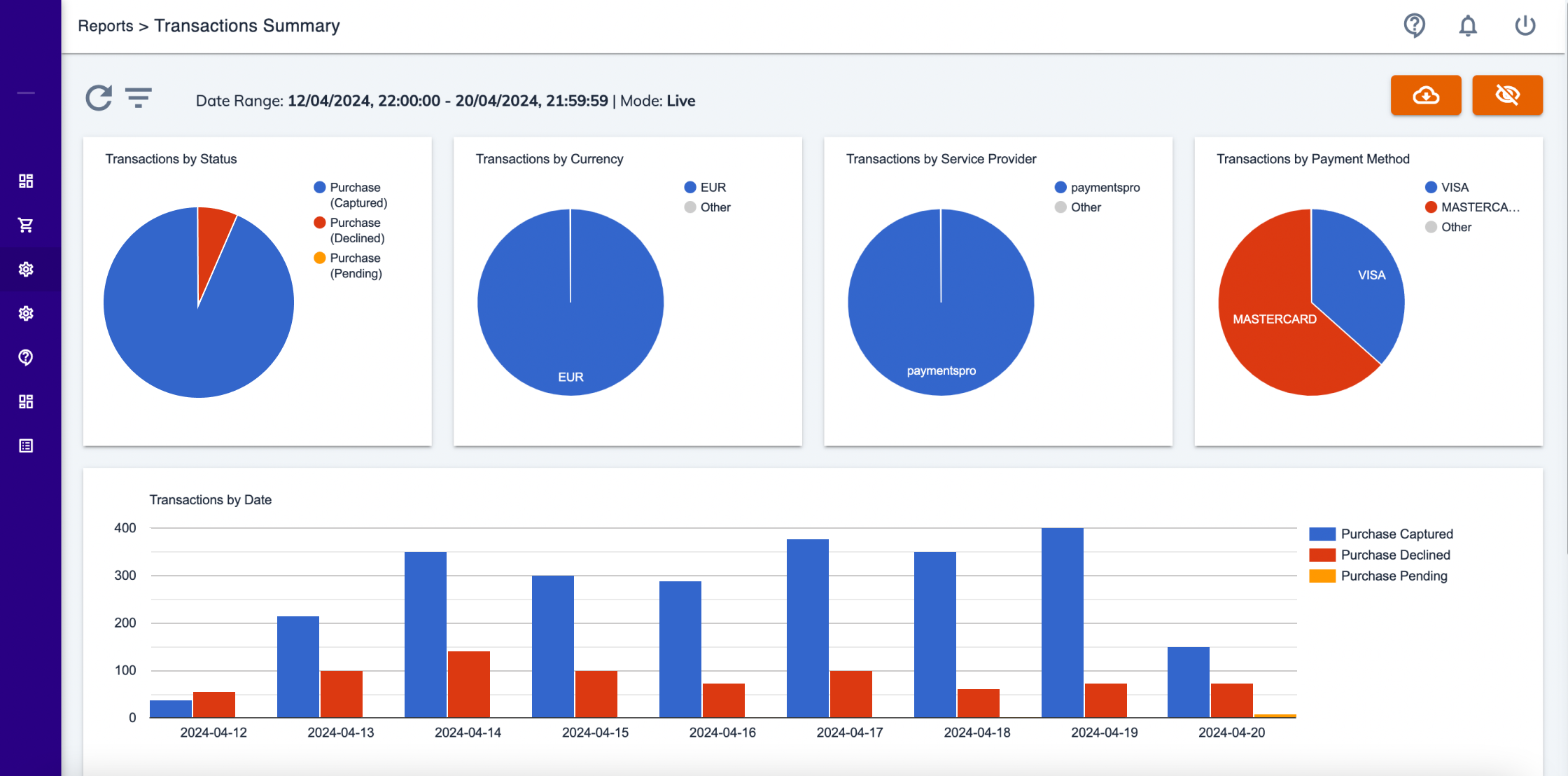Click Other in Payment Method legend

1448,227
